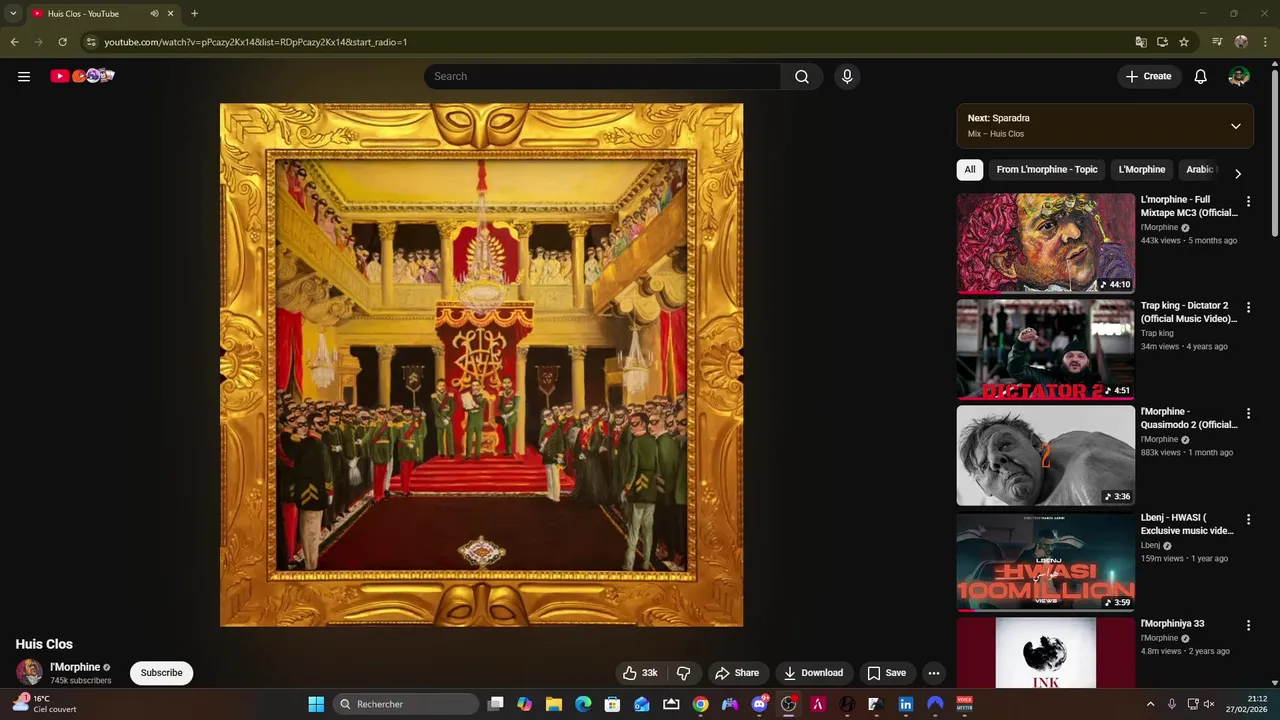Click the taskbar Rechercher search box
Image resolution: width=1280 pixels, height=720 pixels.
404,704
